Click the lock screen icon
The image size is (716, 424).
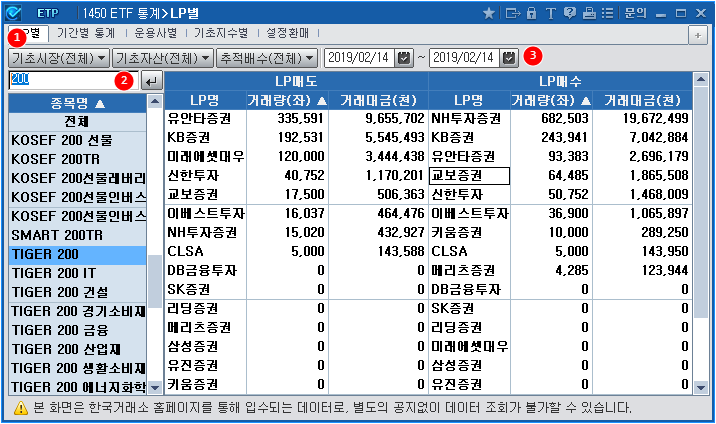tap(532, 13)
